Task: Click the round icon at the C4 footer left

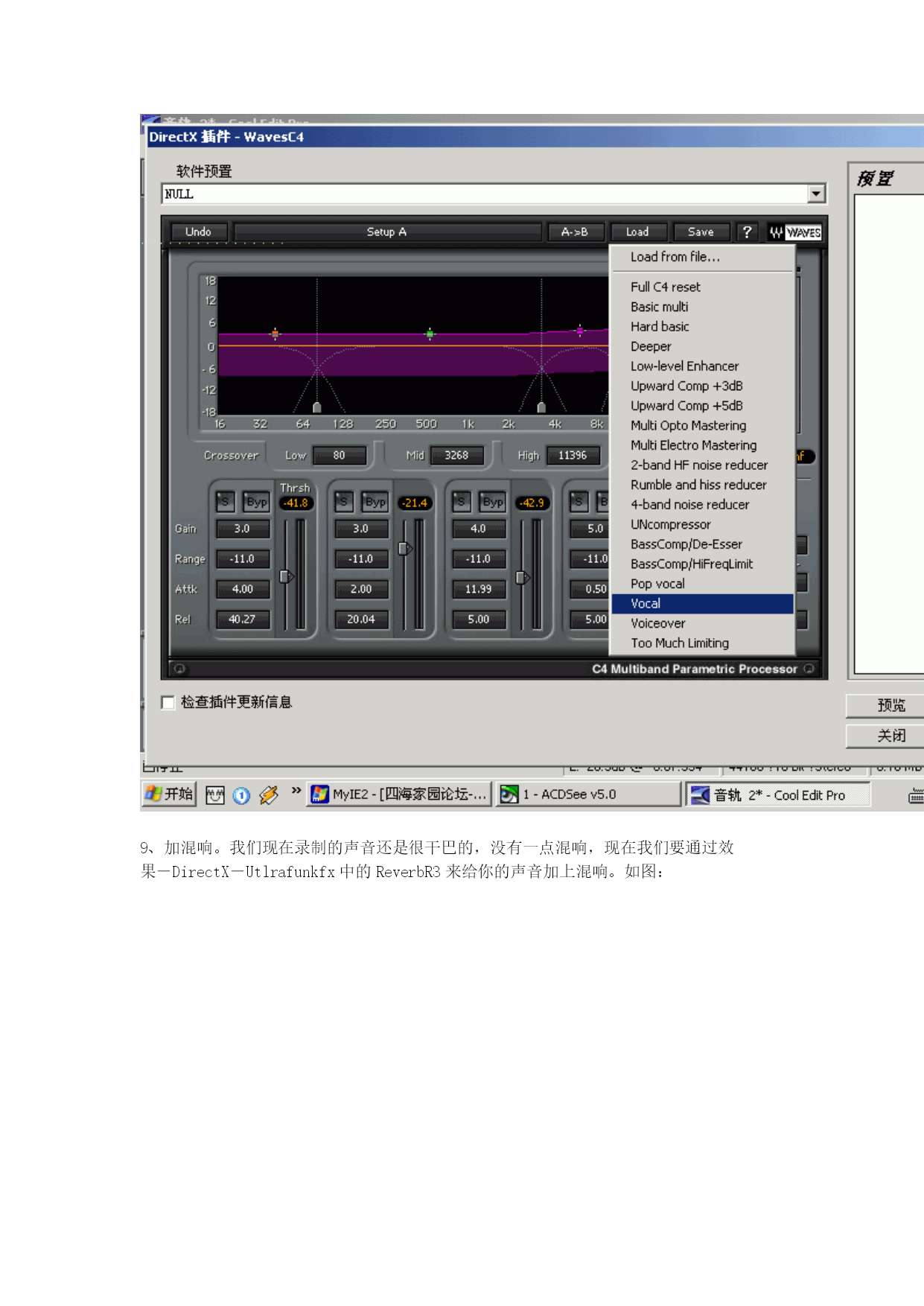Action: coord(179,669)
